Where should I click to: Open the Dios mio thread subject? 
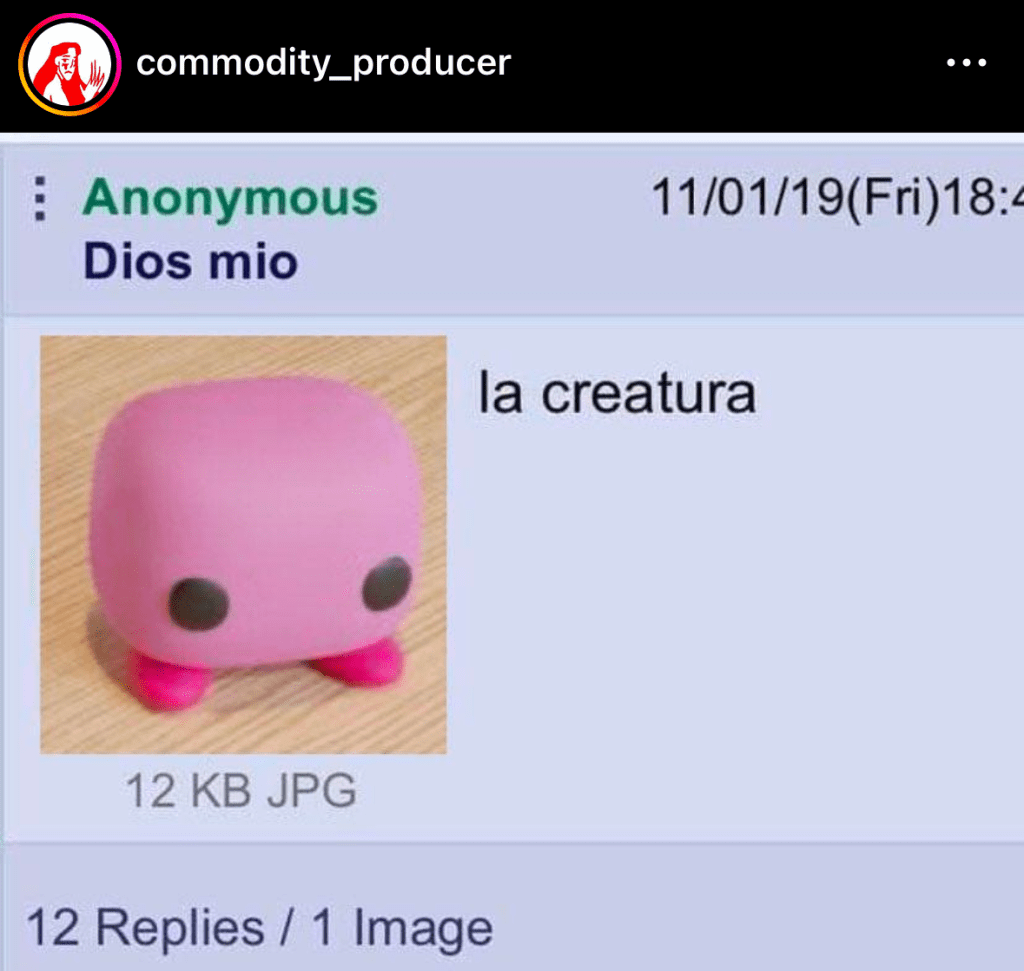pyautogui.click(x=190, y=262)
